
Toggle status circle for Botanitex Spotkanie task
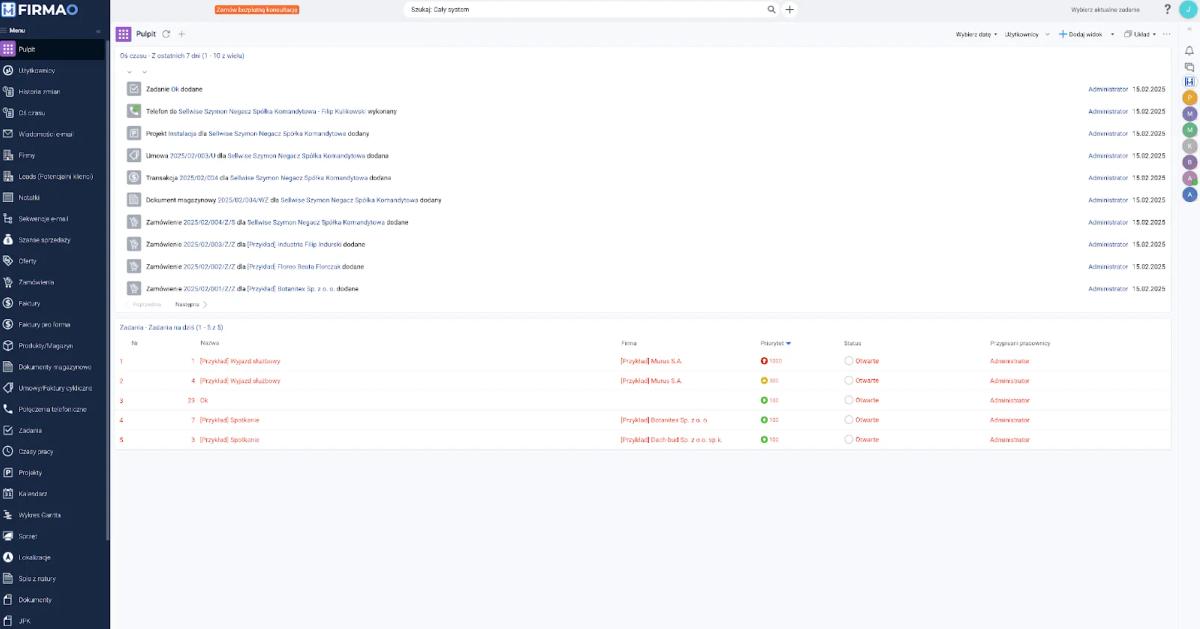849,420
